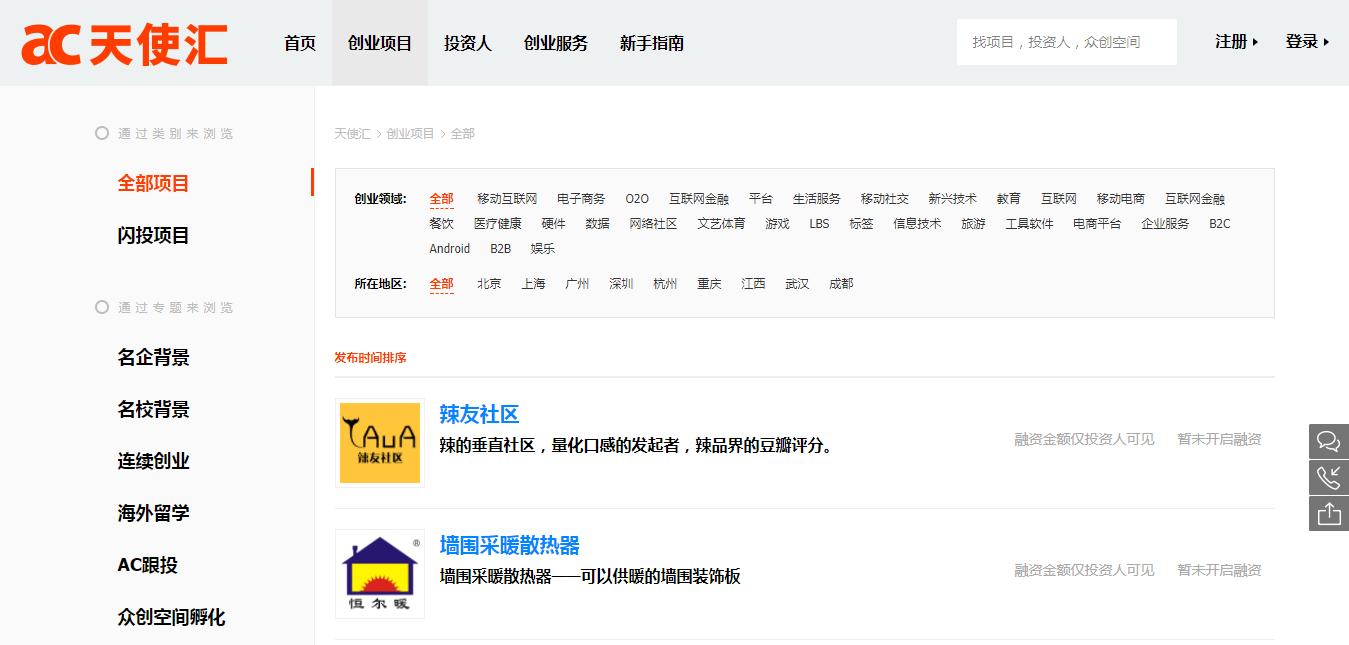Click the phone callback icon on the right
This screenshot has width=1349, height=645.
[x=1328, y=477]
